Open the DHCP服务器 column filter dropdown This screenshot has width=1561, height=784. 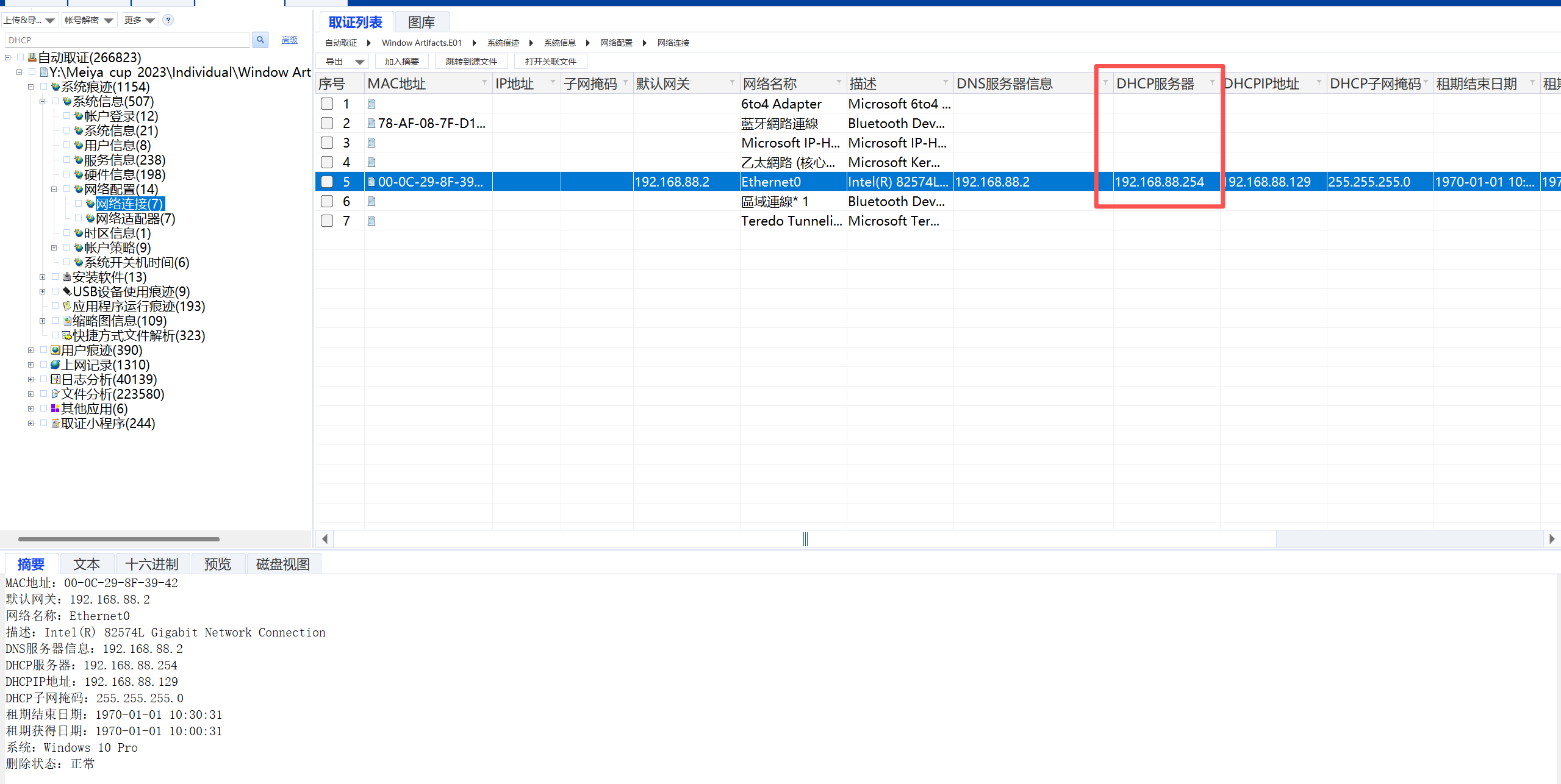coord(1211,83)
